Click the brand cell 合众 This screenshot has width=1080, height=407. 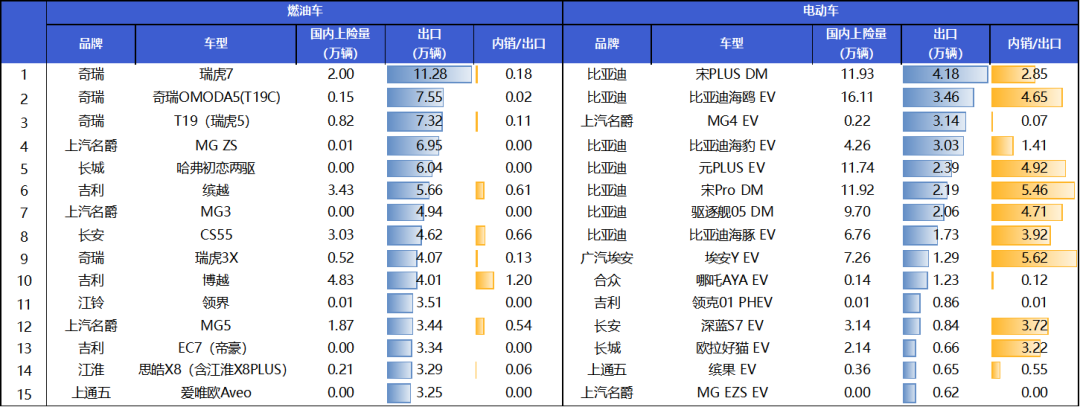pos(608,280)
